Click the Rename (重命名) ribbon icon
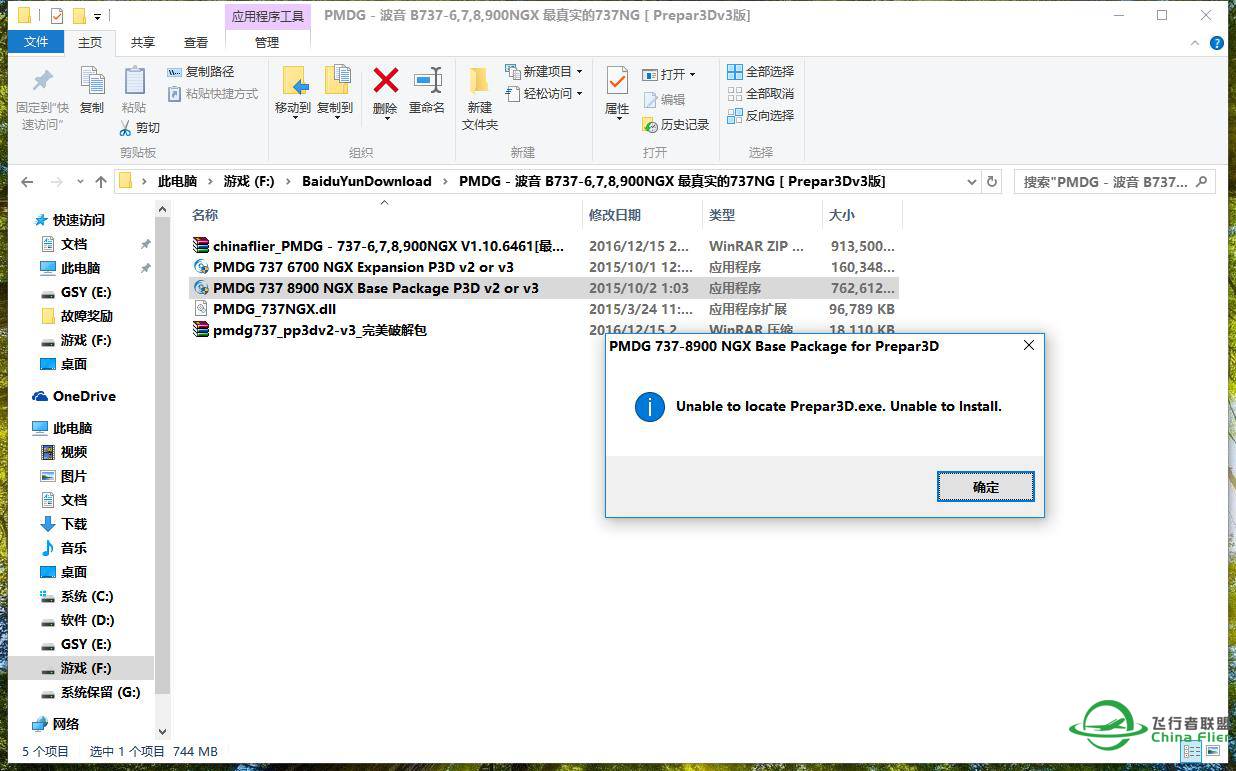The height and width of the screenshot is (771, 1236). [427, 82]
